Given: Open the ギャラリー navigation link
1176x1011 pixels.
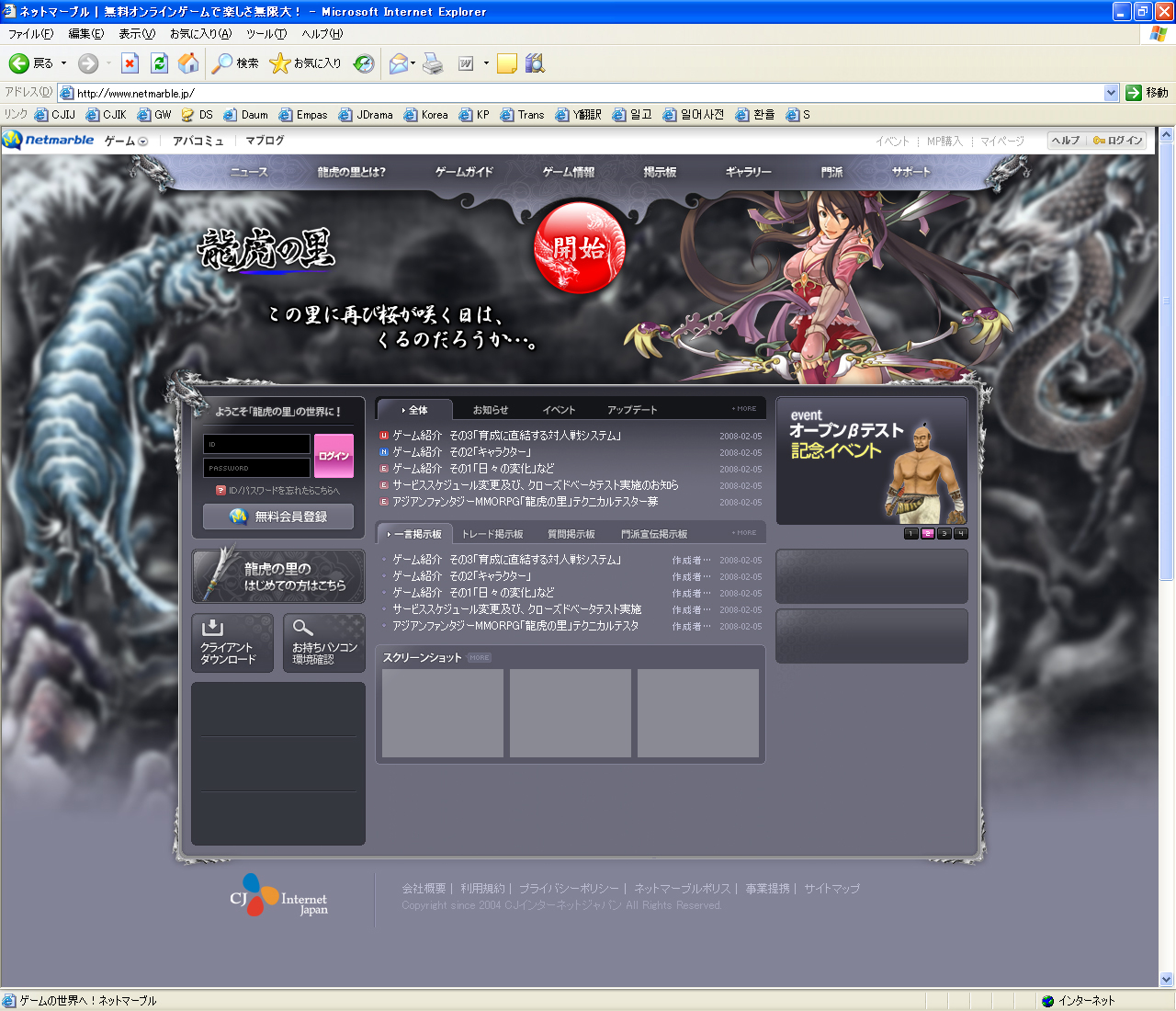Looking at the screenshot, I should 748,172.
